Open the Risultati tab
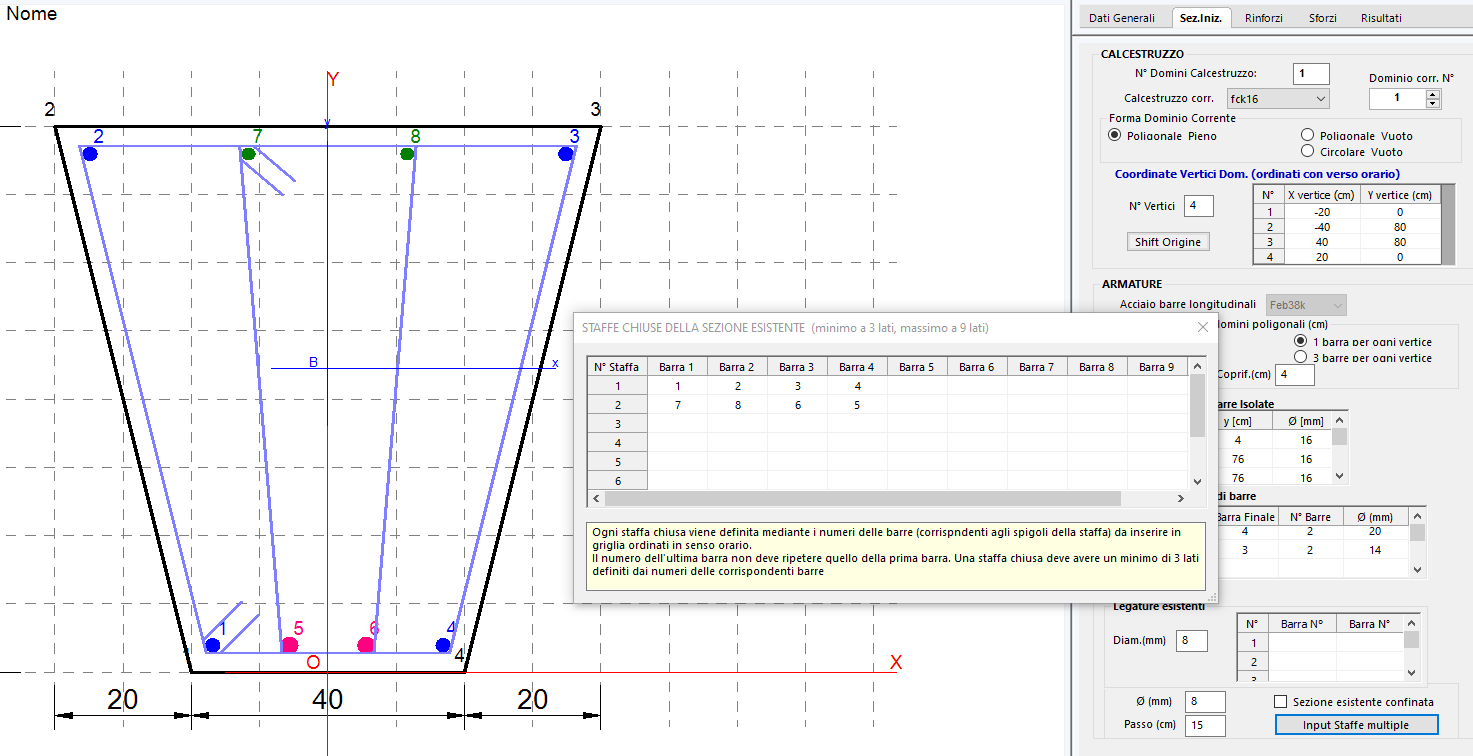 point(1381,18)
